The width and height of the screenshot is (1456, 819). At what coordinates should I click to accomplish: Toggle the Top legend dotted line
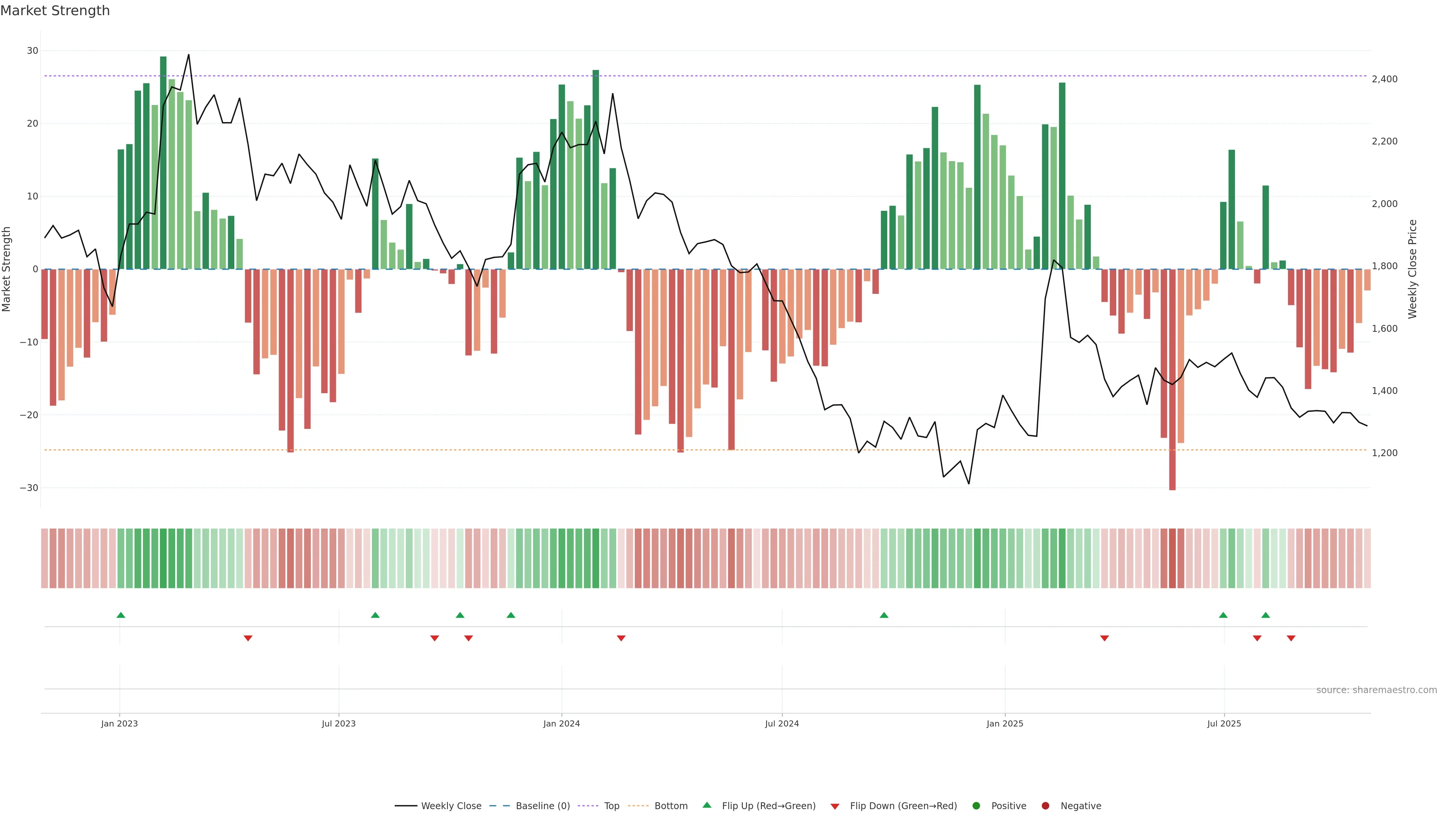[588, 806]
